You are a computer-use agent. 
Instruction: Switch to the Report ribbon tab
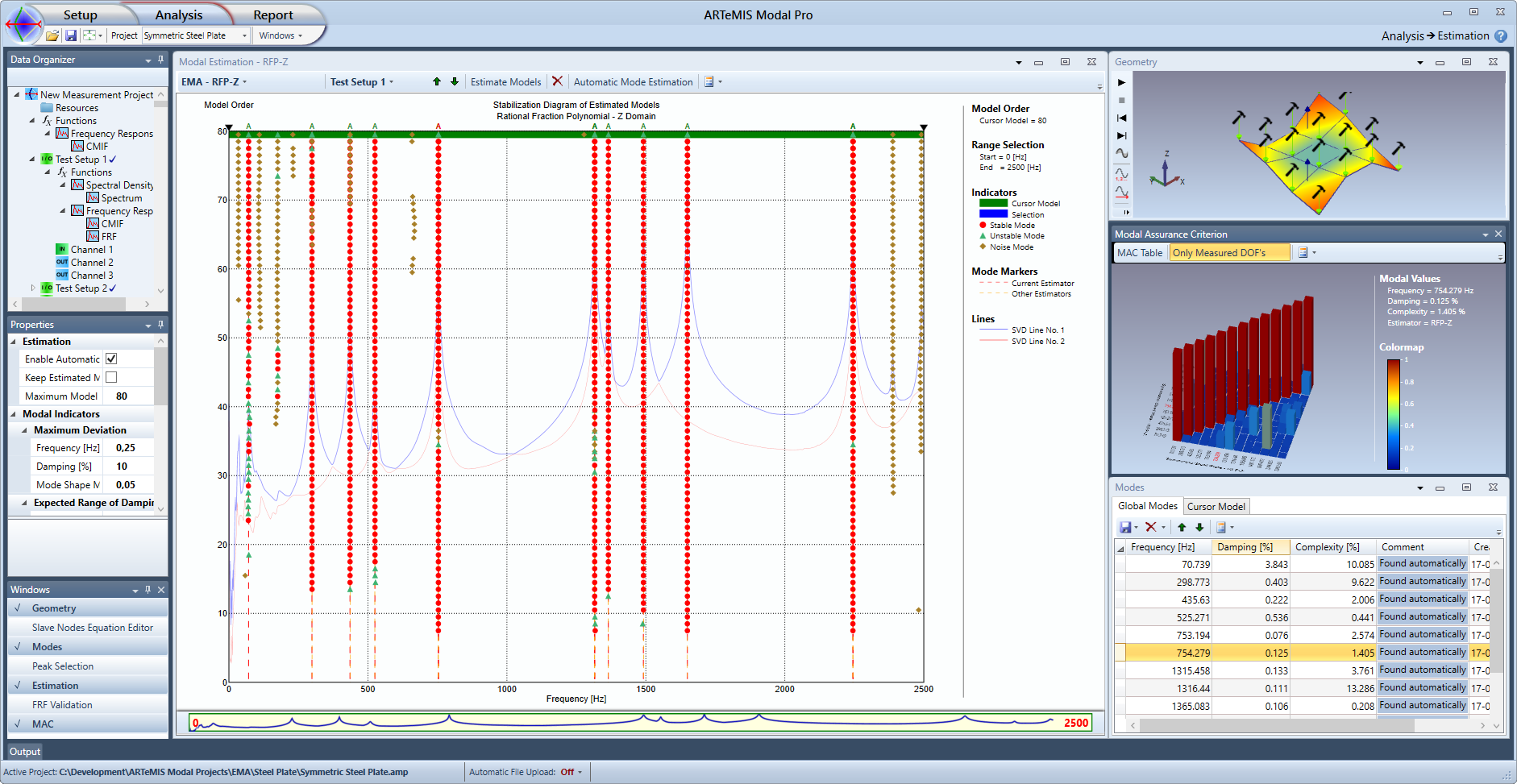click(273, 15)
